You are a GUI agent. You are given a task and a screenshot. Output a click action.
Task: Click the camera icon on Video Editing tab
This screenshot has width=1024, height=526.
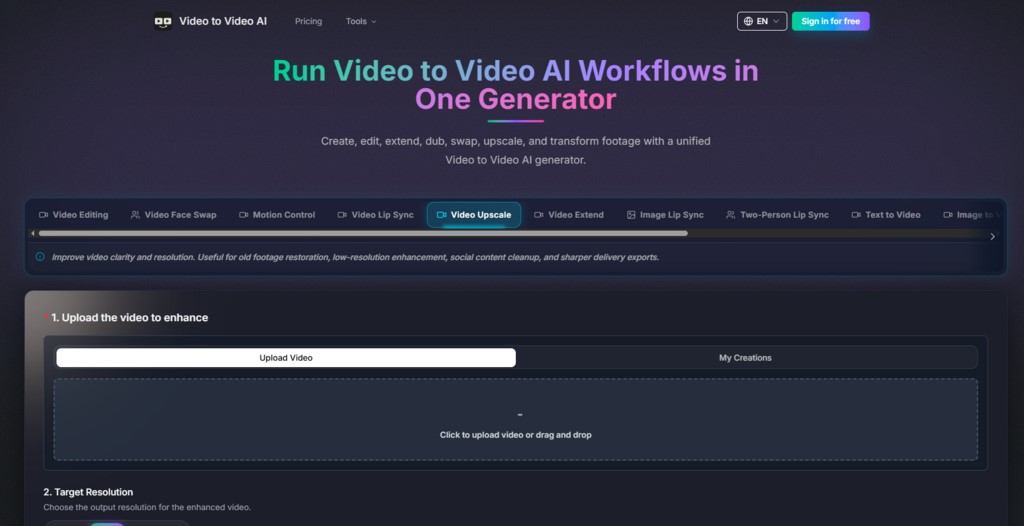[x=44, y=215]
